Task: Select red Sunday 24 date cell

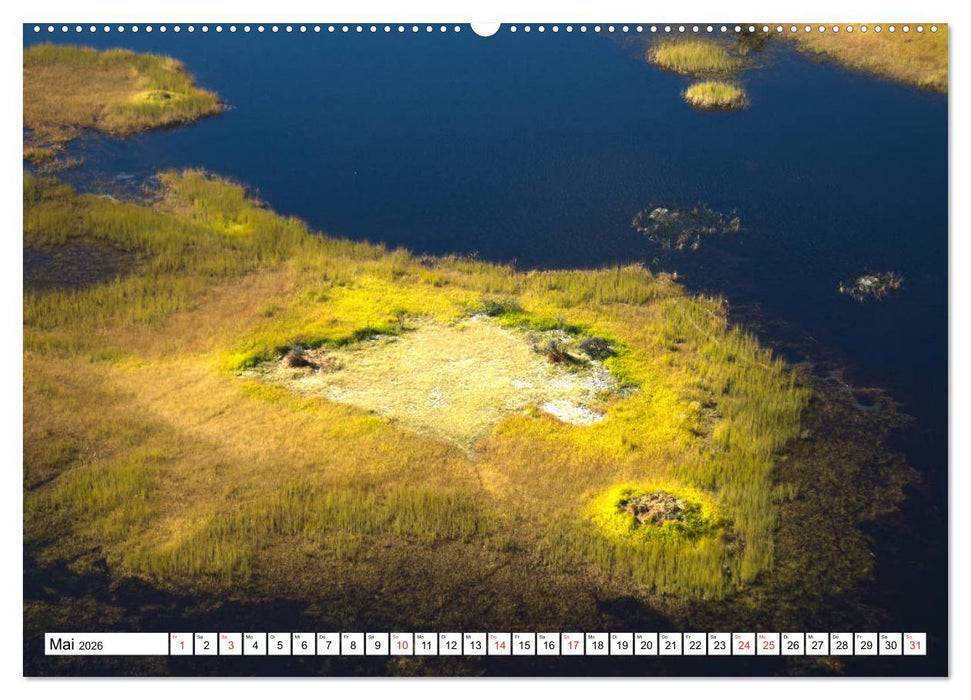Action: point(743,645)
